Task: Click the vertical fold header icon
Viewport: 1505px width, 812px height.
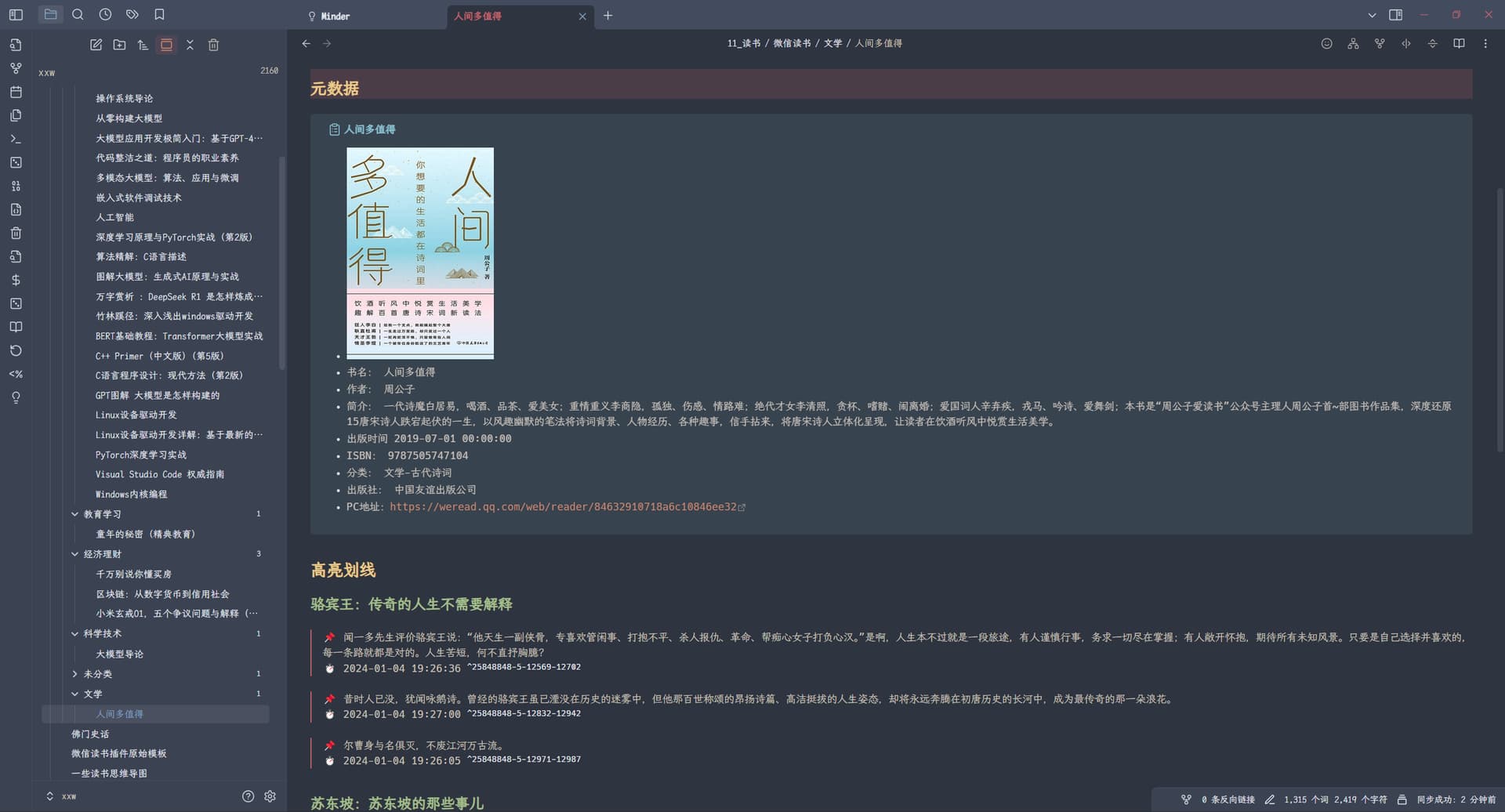Action: click(x=1432, y=43)
